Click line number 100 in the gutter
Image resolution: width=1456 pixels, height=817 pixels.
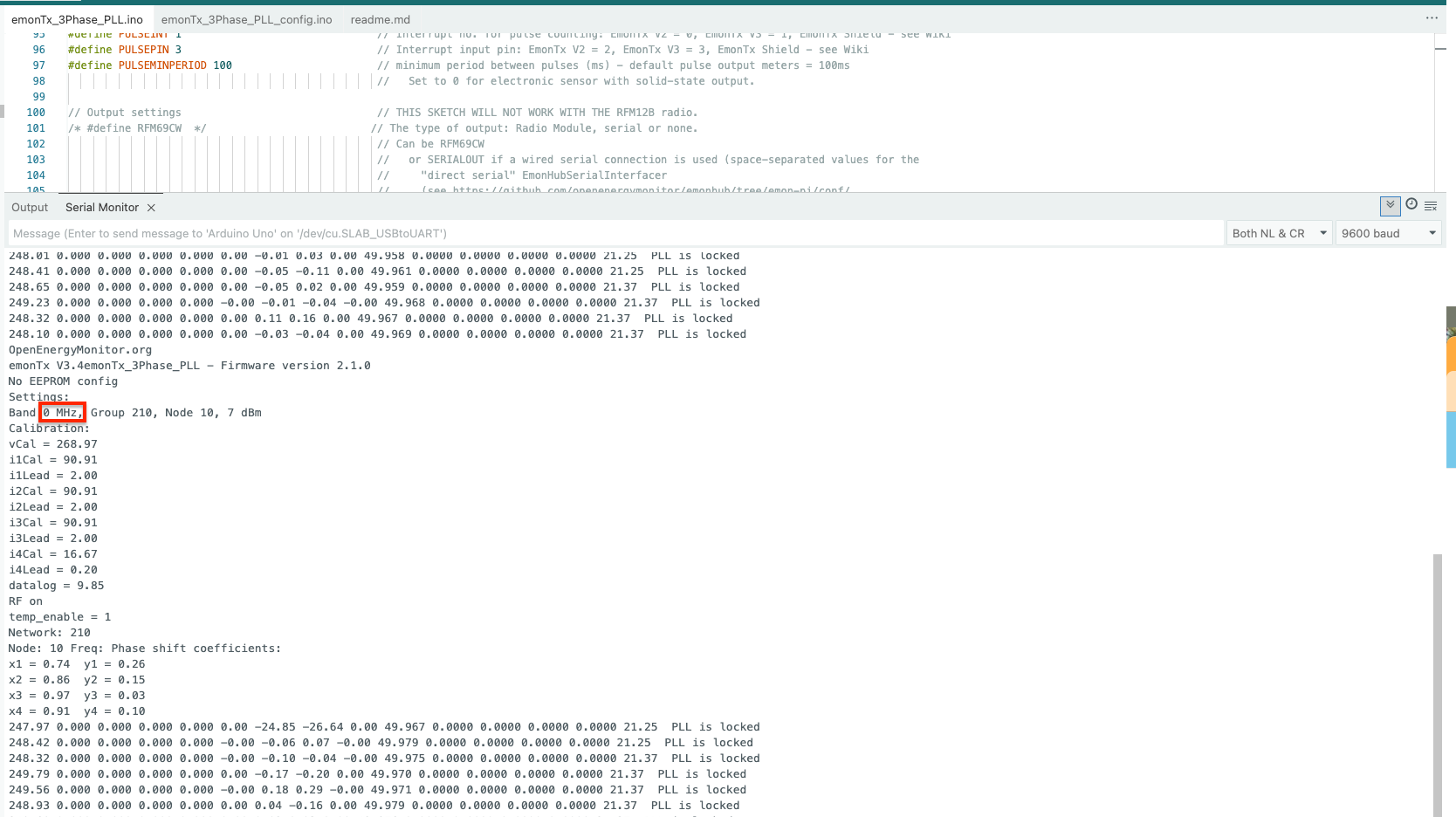(x=36, y=113)
